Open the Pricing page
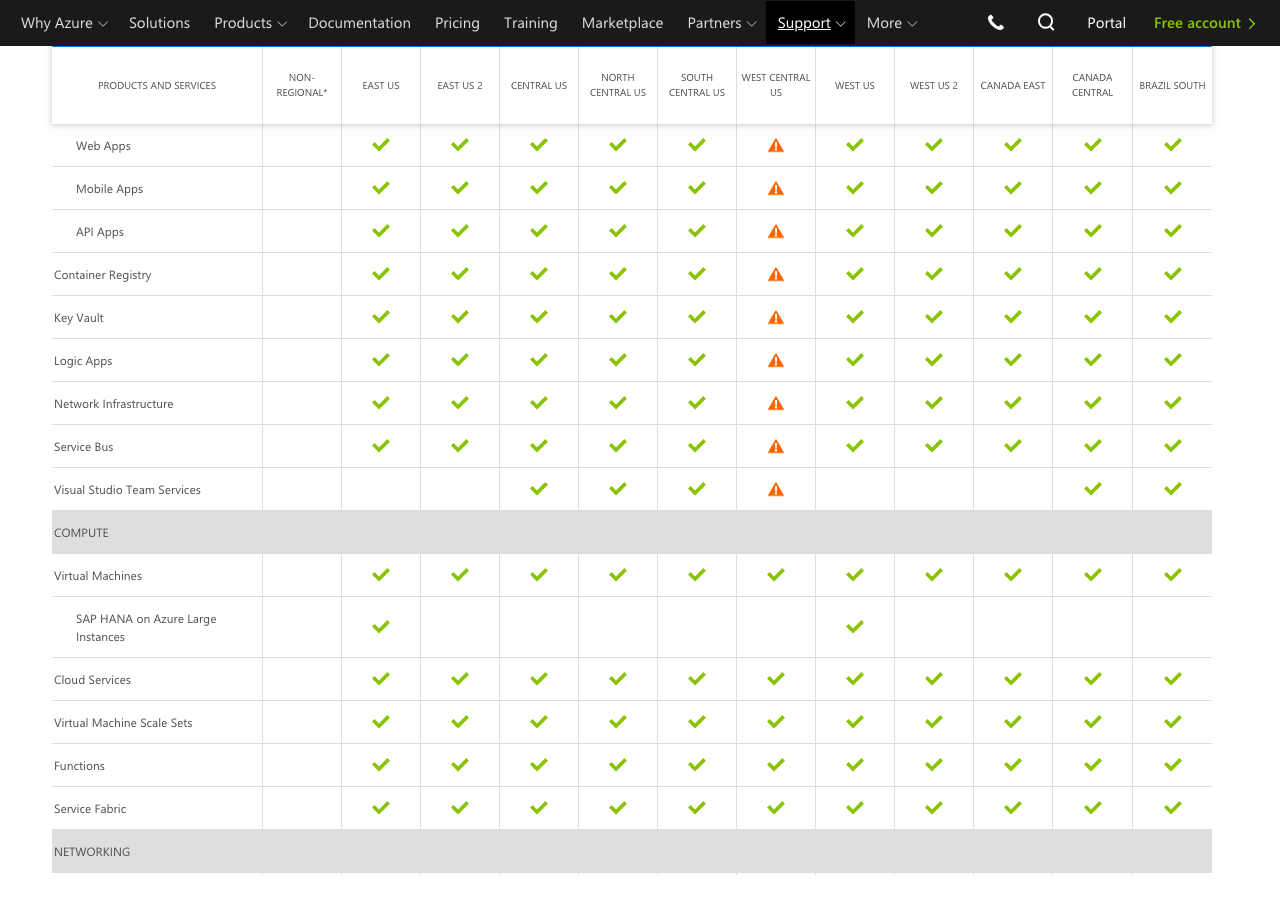Image resolution: width=1280 pixels, height=897 pixels. point(457,23)
